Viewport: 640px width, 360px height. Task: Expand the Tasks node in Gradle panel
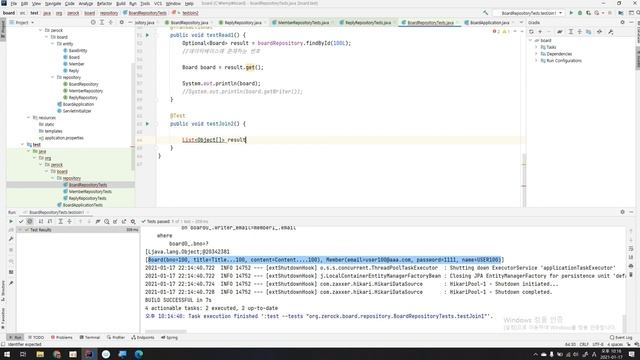click(x=536, y=47)
